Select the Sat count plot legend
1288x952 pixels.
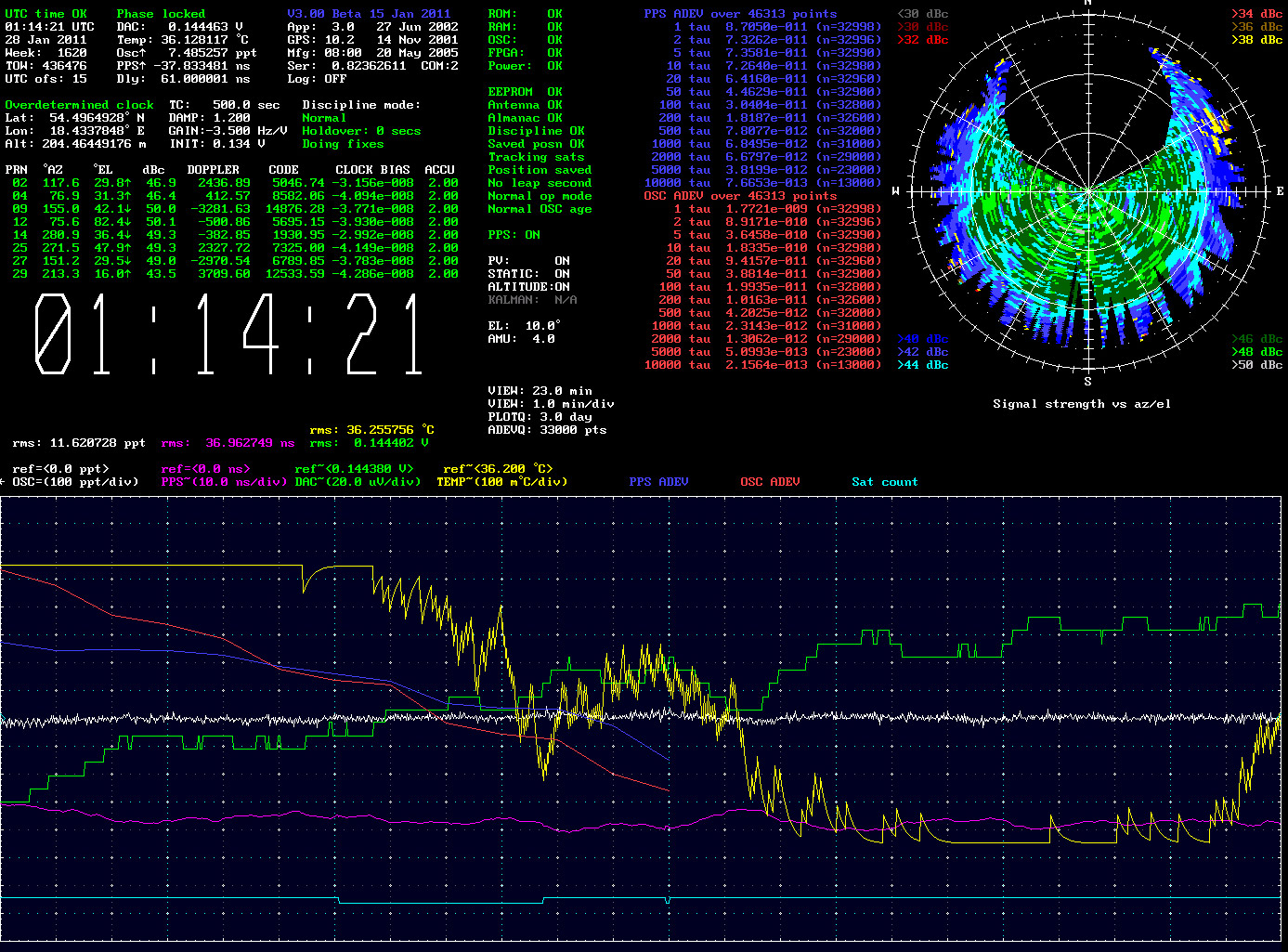(884, 482)
